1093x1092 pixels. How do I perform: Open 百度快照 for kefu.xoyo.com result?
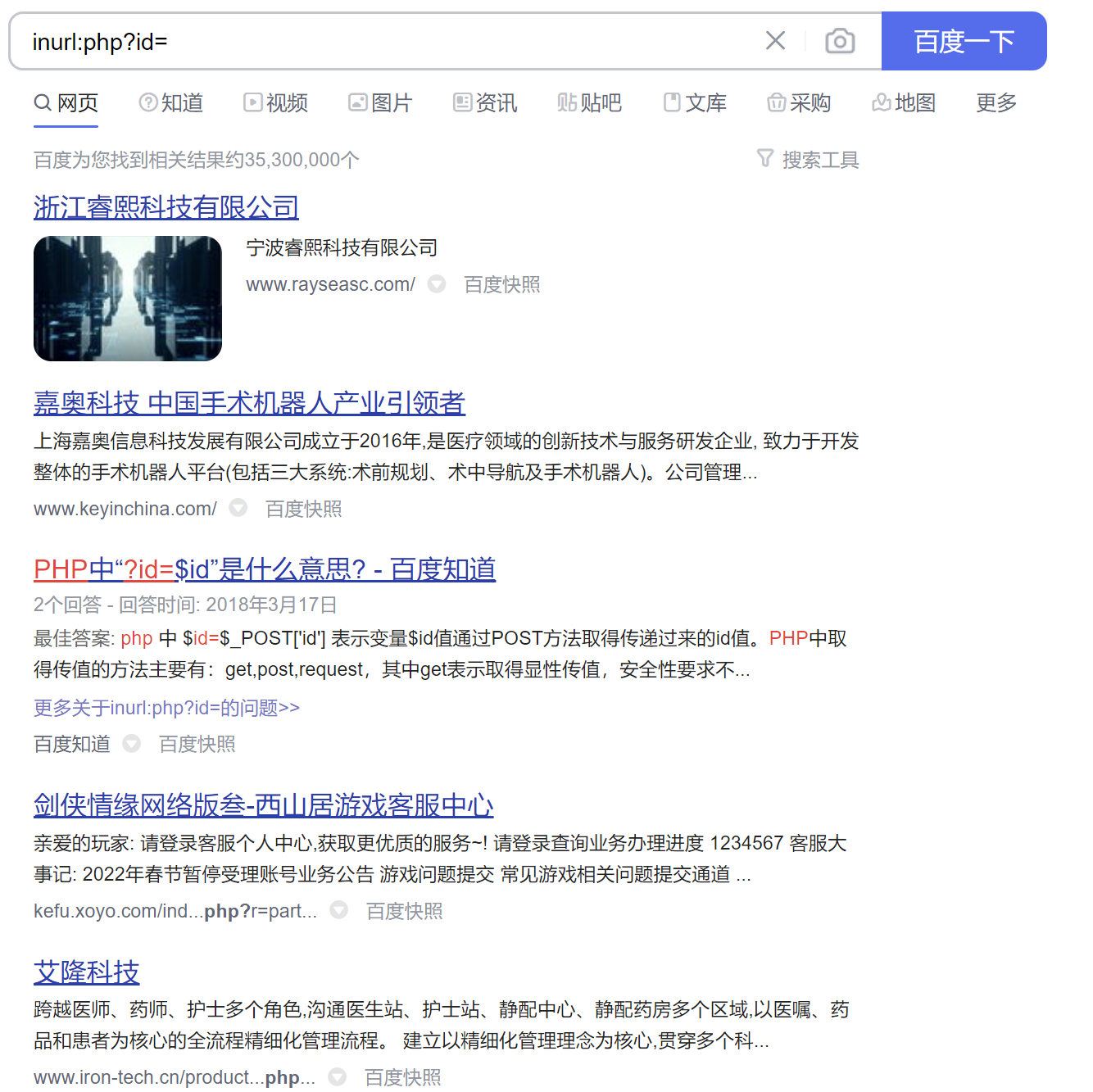pos(405,911)
